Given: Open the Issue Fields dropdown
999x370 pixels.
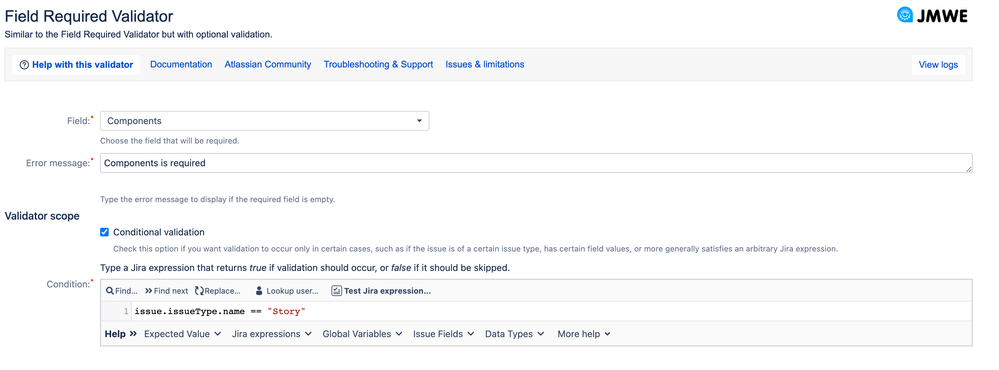Looking at the screenshot, I should tap(443, 334).
